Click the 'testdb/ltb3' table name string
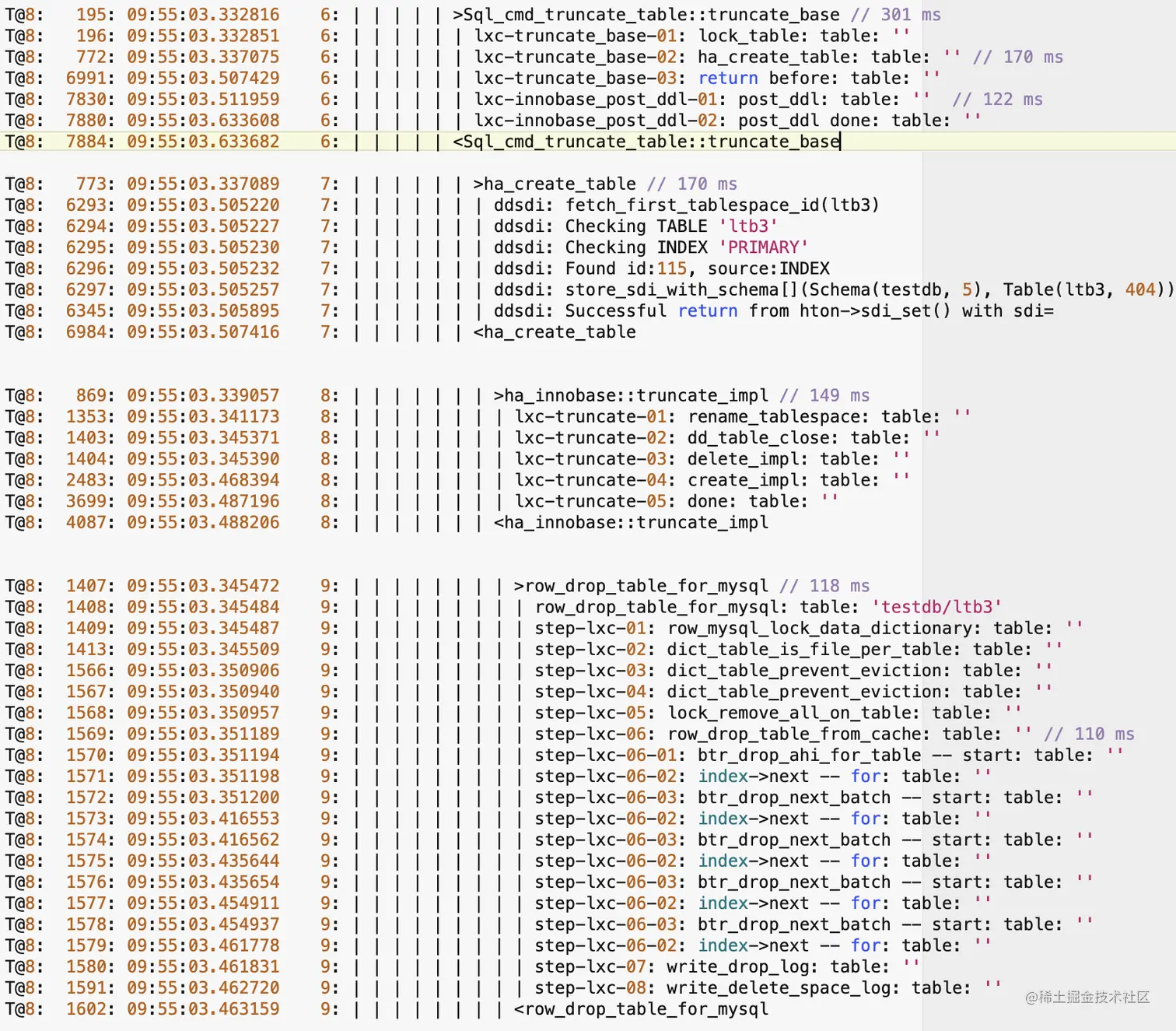 coord(936,607)
